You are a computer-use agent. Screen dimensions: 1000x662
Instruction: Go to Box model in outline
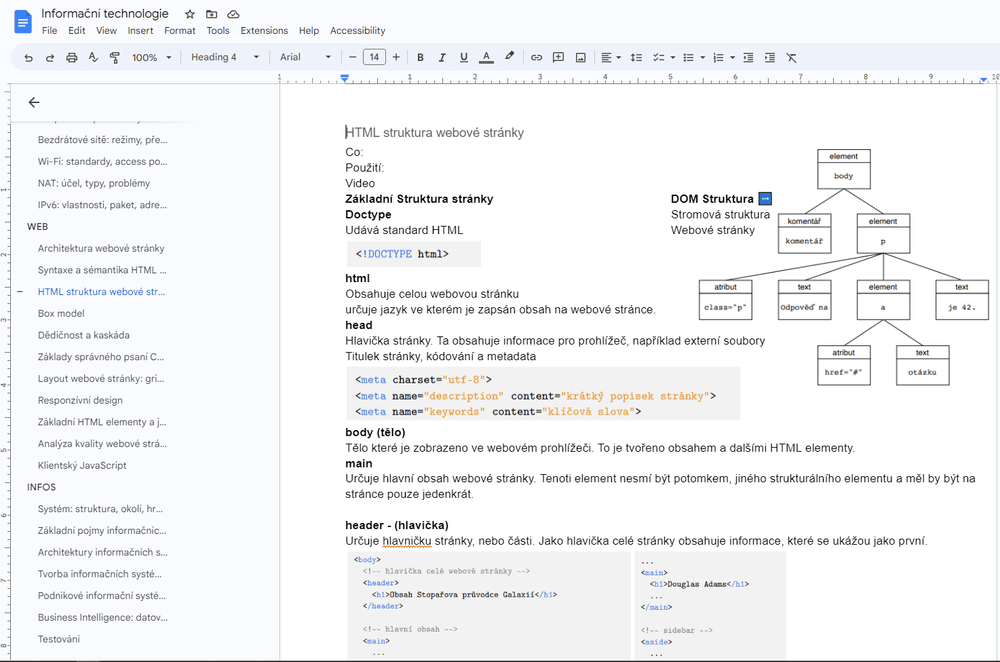pyautogui.click(x=61, y=314)
